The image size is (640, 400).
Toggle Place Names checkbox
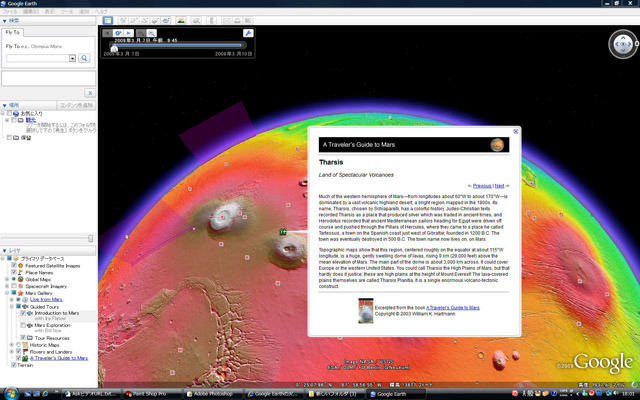point(14,272)
